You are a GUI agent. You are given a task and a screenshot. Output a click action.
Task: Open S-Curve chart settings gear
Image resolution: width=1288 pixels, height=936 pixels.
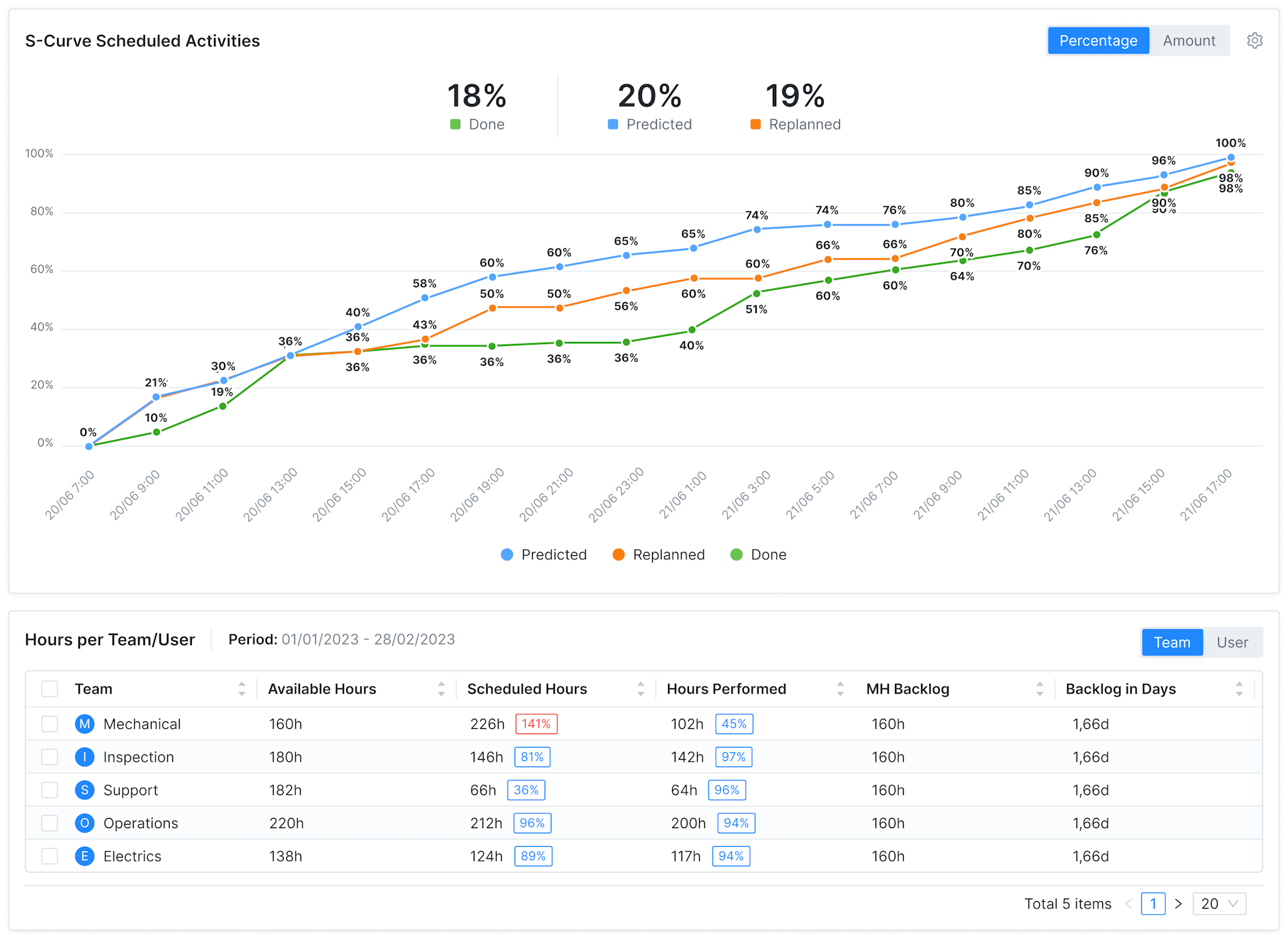(1254, 41)
